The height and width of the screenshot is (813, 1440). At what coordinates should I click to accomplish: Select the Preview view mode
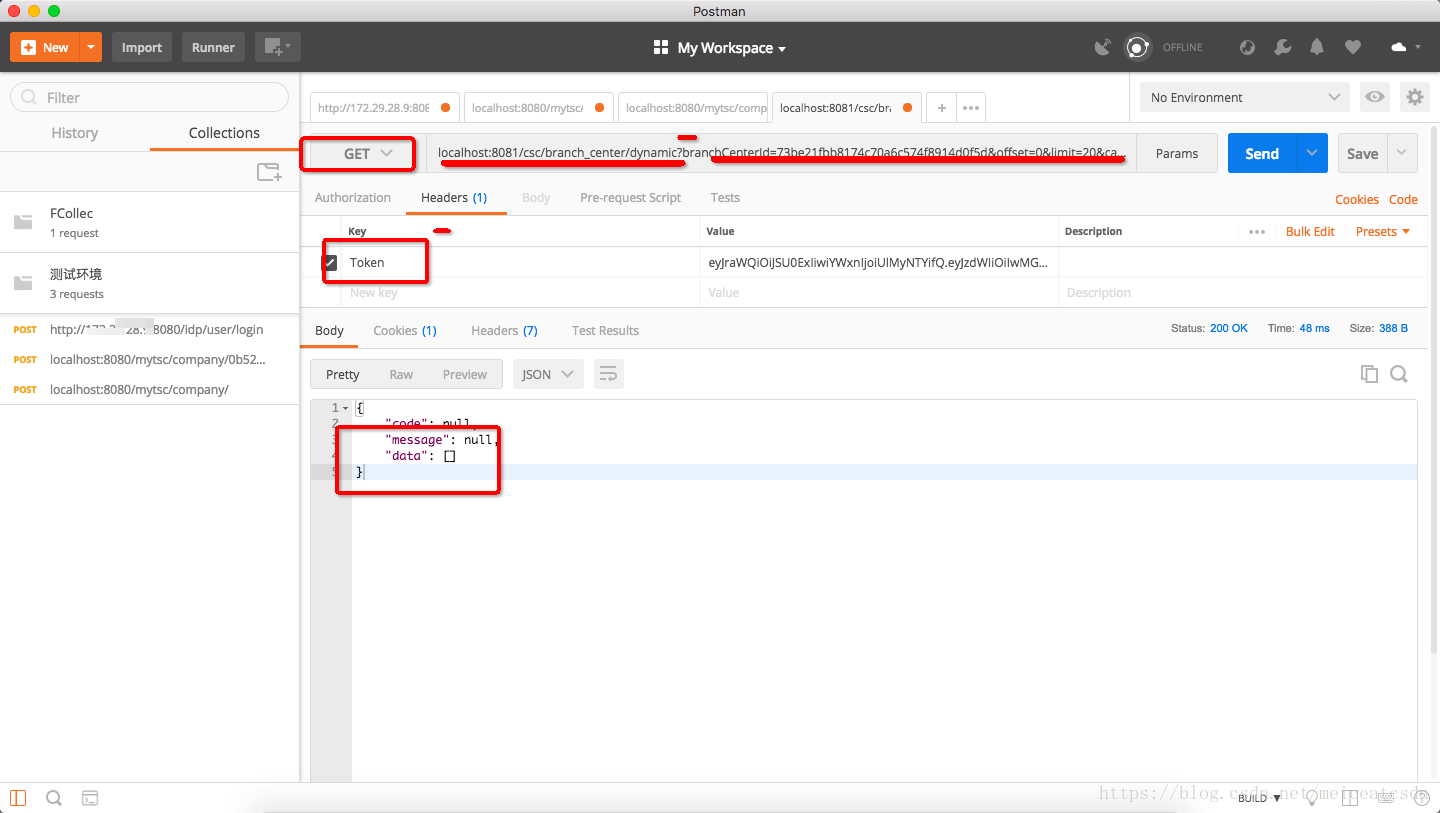coord(465,374)
